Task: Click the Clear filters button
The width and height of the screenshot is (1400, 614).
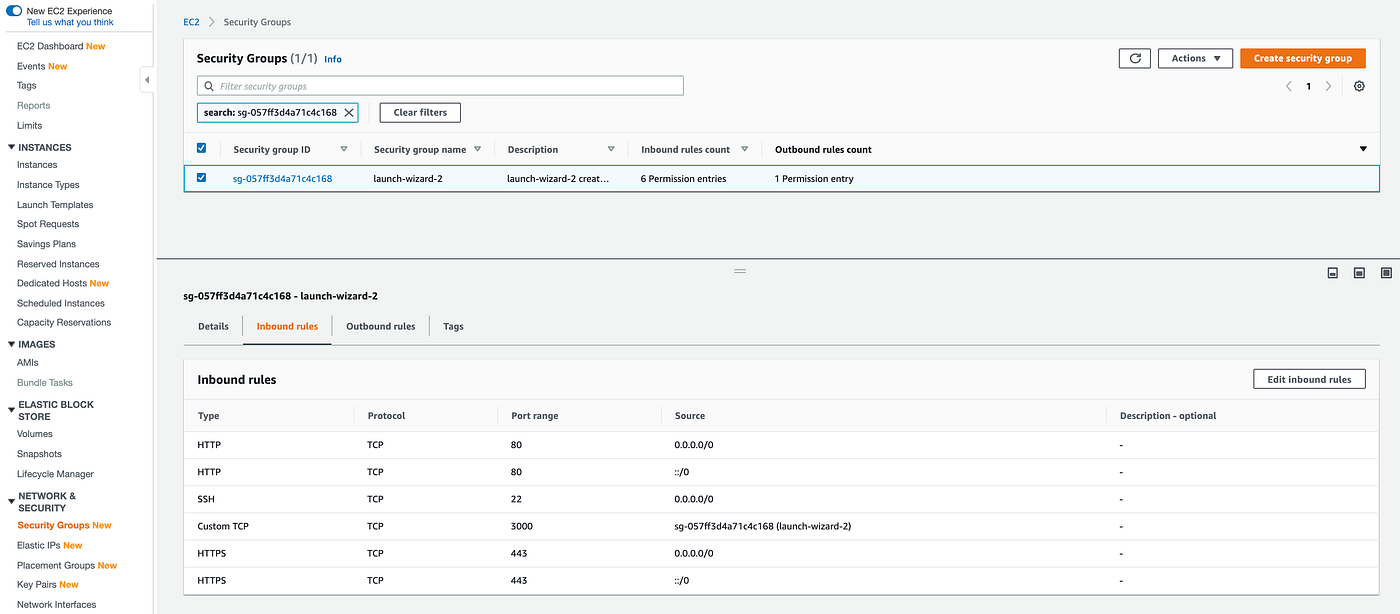Action: point(420,112)
